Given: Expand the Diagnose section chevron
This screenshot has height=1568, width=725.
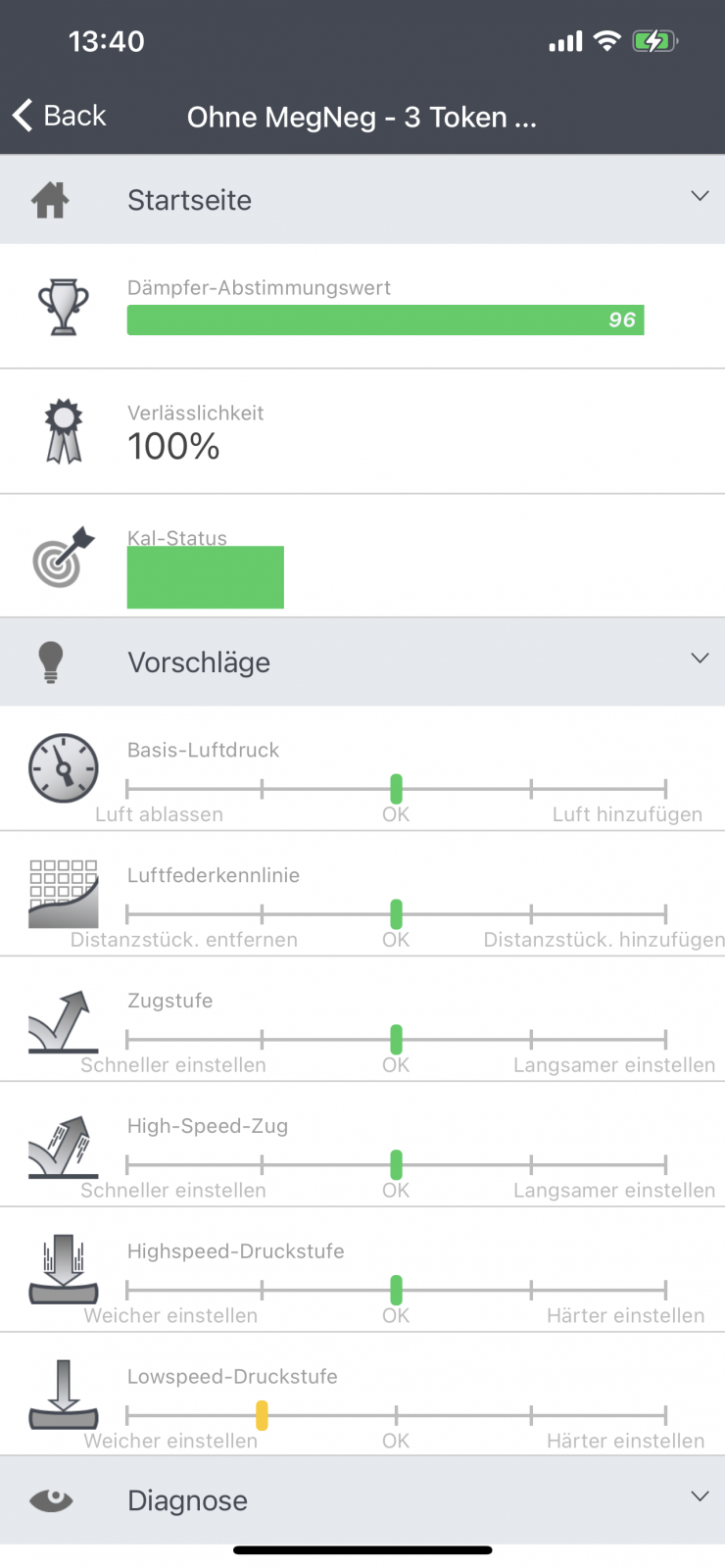Looking at the screenshot, I should point(700,1496).
